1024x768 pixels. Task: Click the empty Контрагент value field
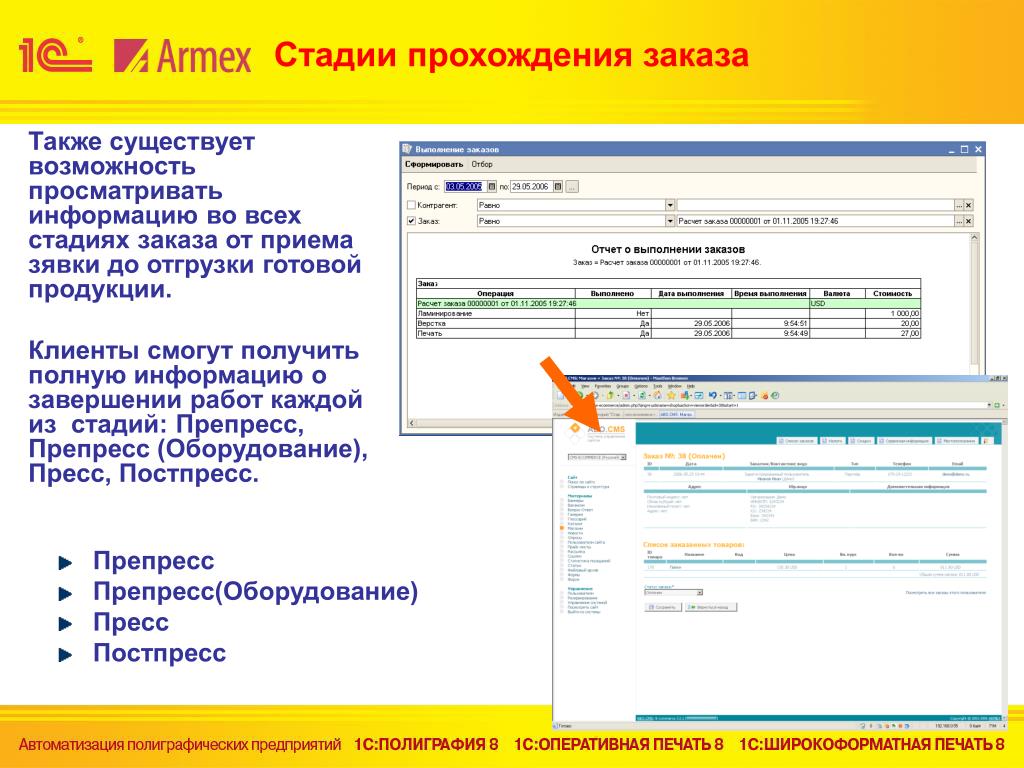click(815, 205)
